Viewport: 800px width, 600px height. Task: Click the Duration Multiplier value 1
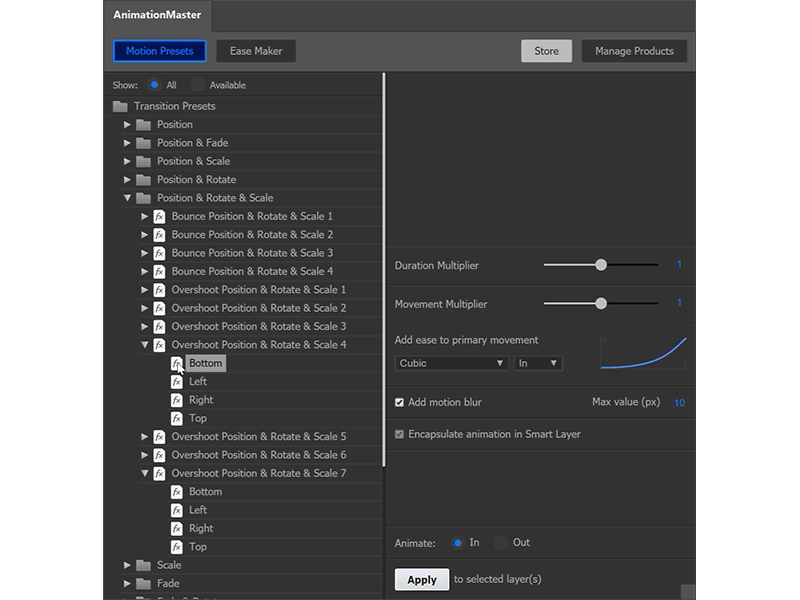(x=679, y=264)
